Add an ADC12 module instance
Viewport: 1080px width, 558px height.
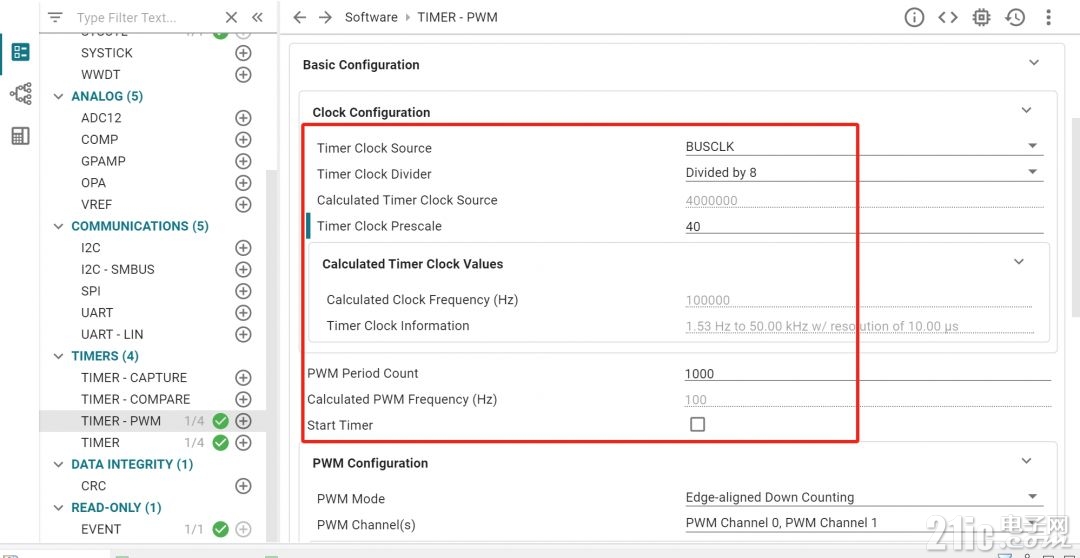(x=243, y=118)
